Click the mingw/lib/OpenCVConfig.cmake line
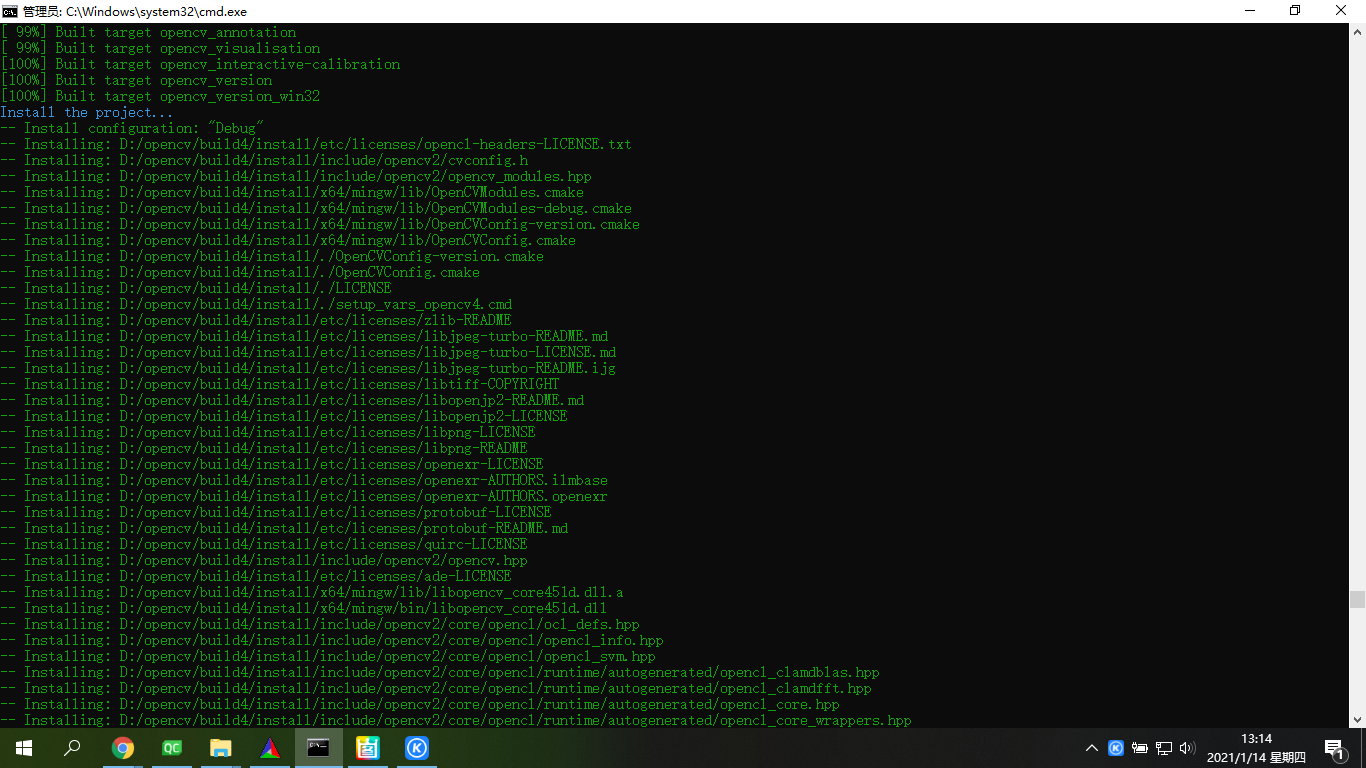The width and height of the screenshot is (1366, 768). click(288, 240)
